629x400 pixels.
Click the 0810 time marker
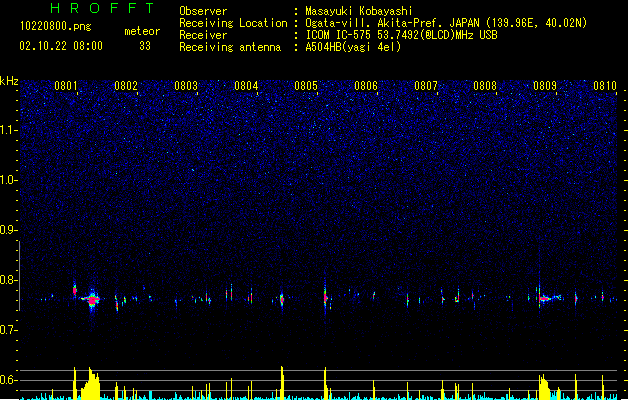coord(605,86)
